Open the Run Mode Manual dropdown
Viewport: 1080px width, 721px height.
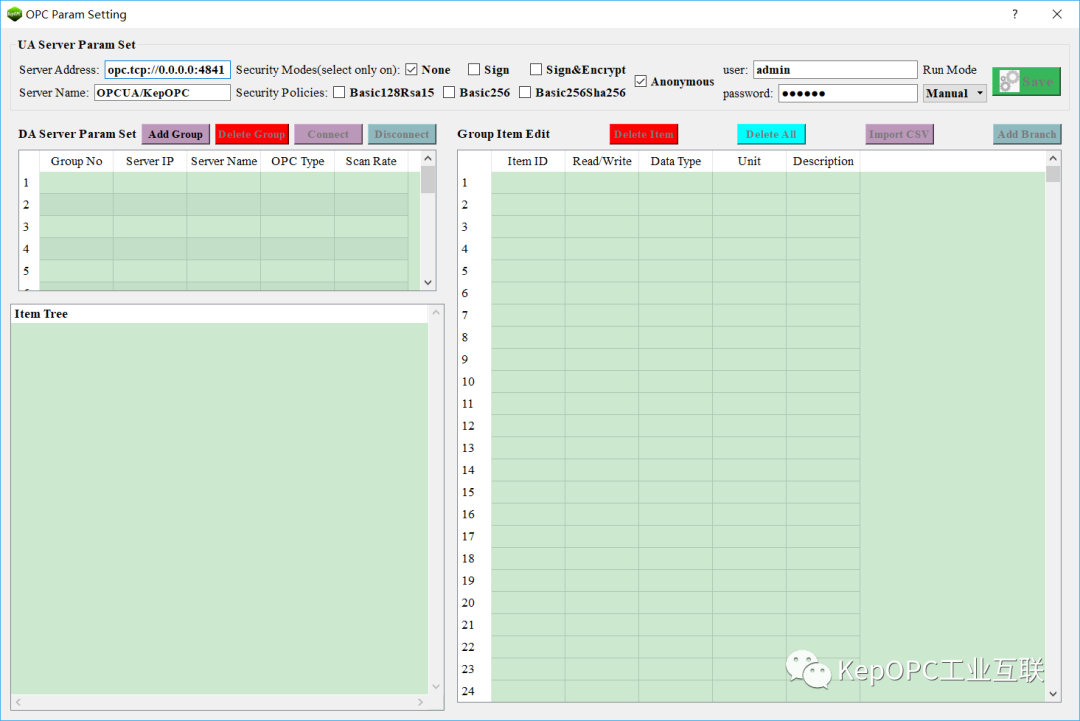pos(955,93)
